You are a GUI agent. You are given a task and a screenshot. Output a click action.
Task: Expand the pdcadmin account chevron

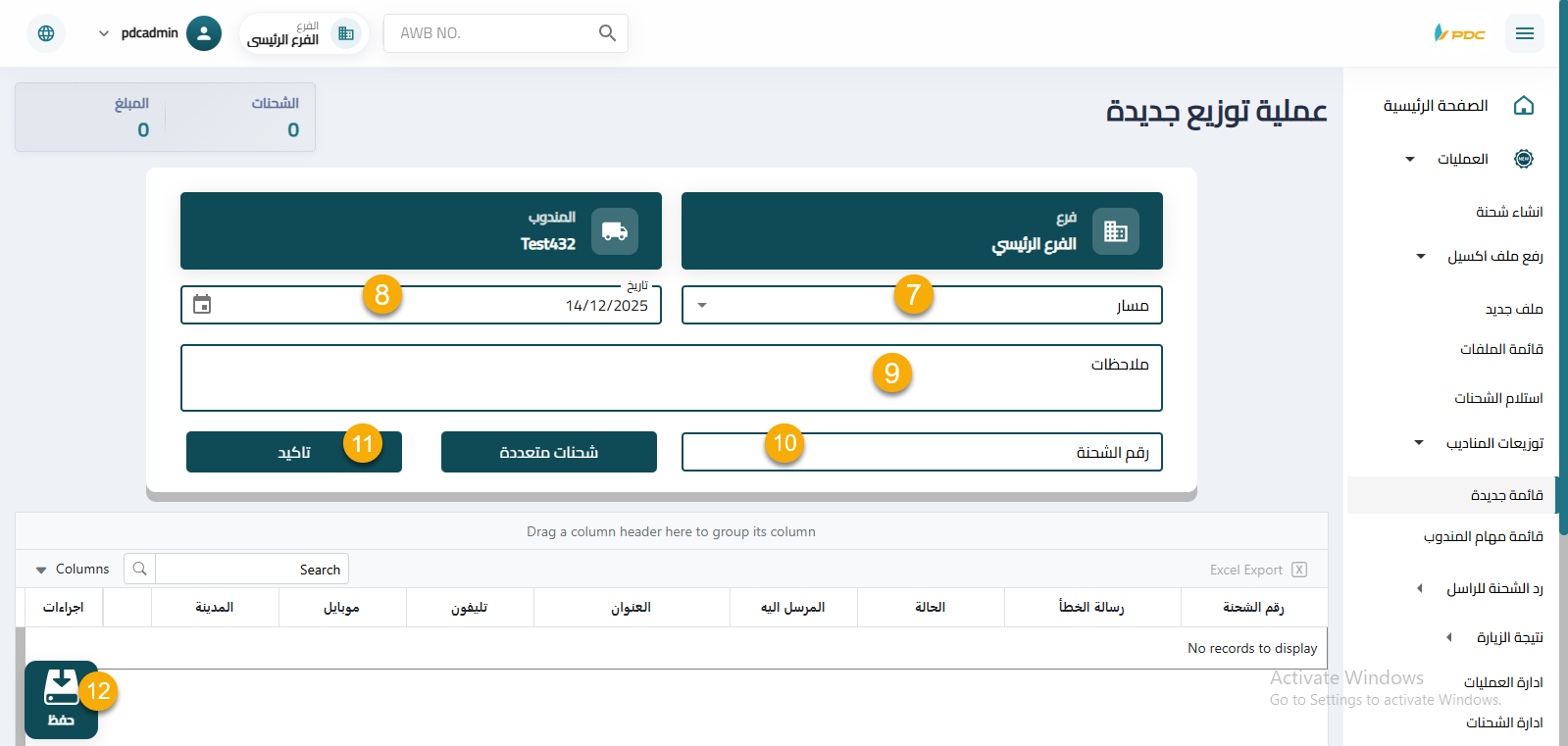coord(104,33)
